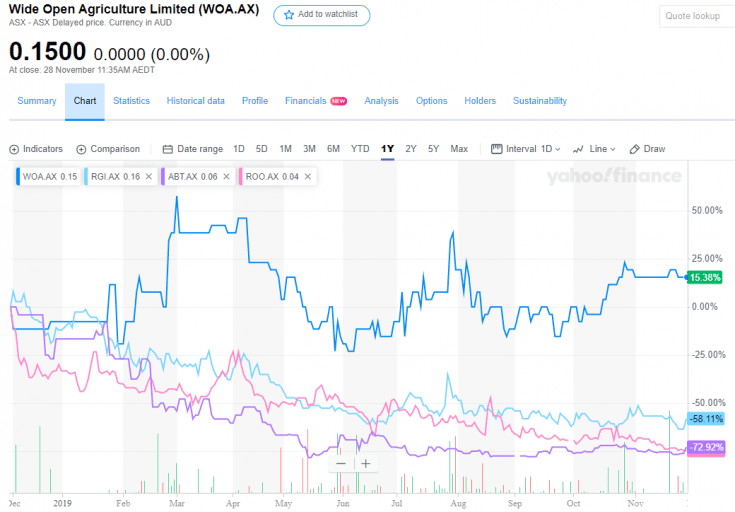Screen dimensions: 735x512
Task: Click the Comparison plus icon
Action: [81, 150]
